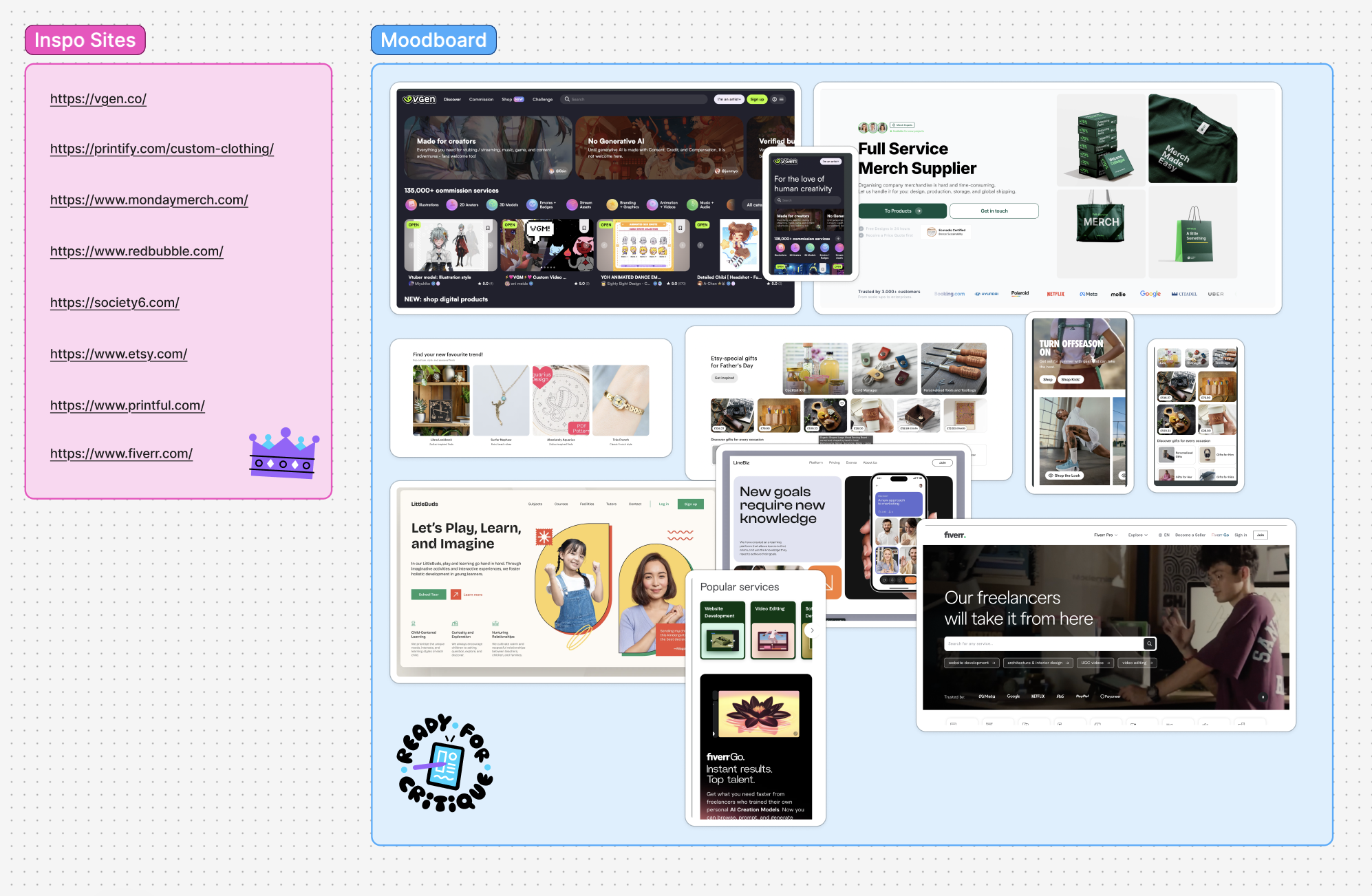Open the etsy.com link

pos(118,354)
